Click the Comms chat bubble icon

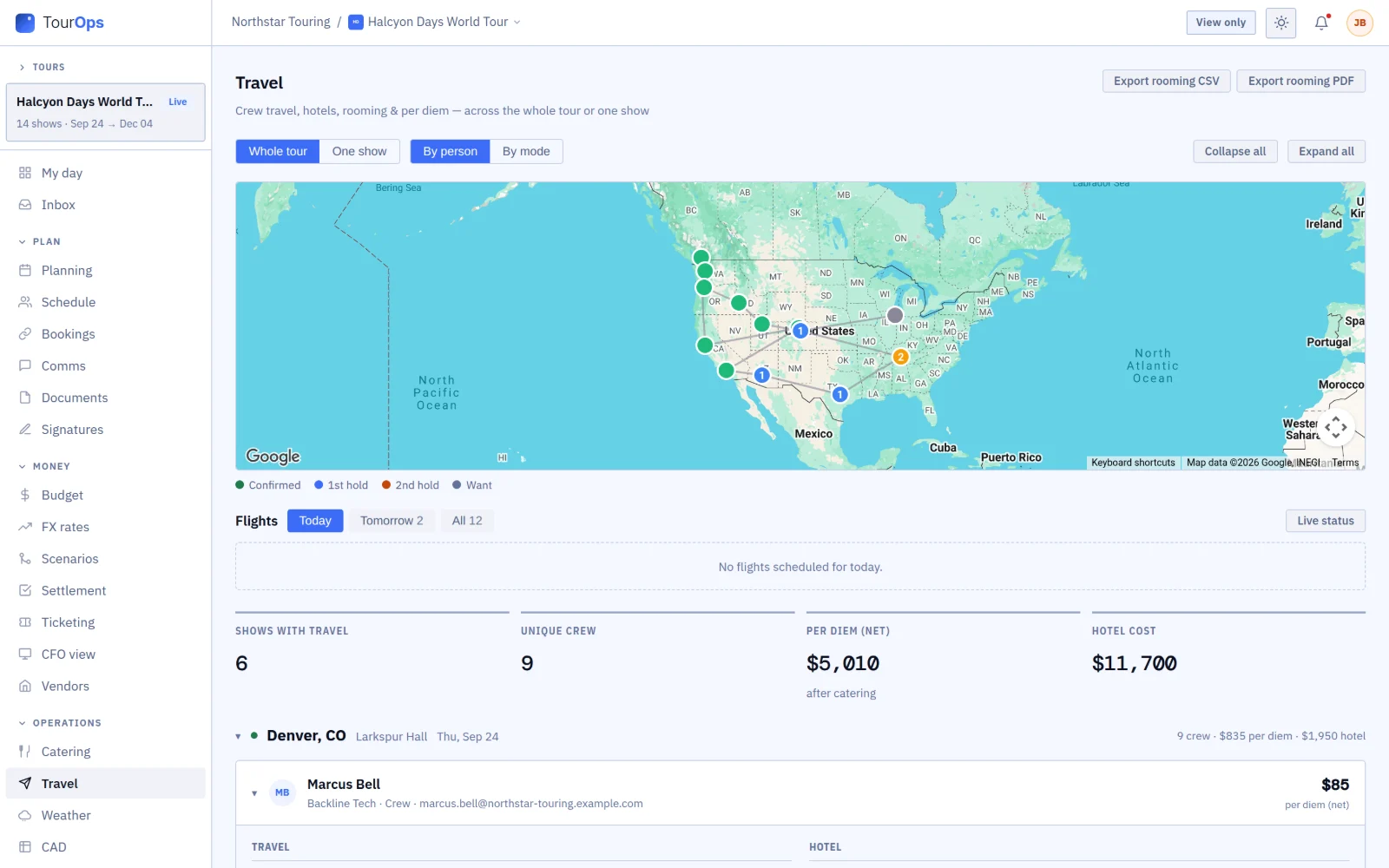pyautogui.click(x=25, y=366)
